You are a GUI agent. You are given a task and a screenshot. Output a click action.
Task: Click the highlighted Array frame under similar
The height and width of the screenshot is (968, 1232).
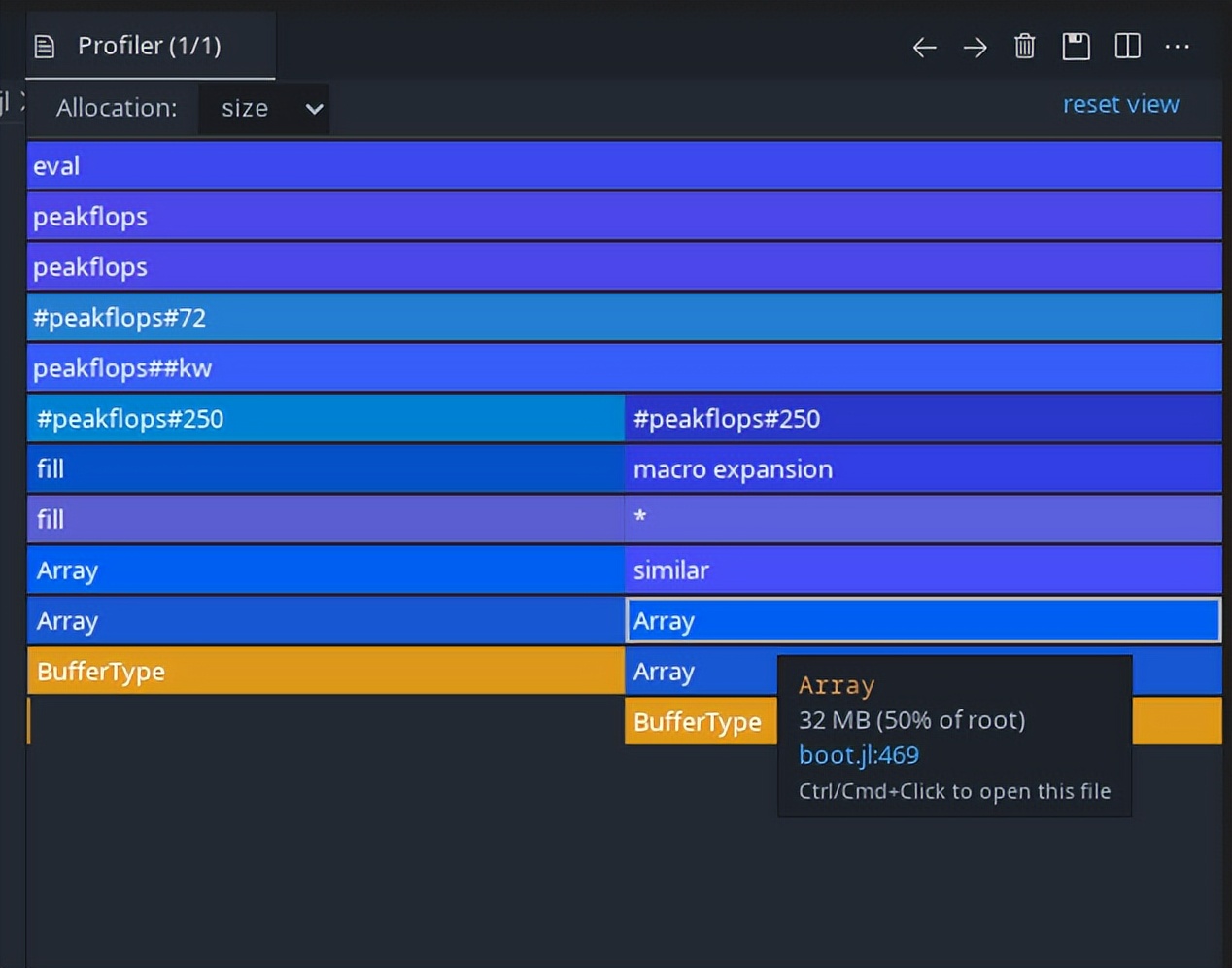[x=923, y=620]
